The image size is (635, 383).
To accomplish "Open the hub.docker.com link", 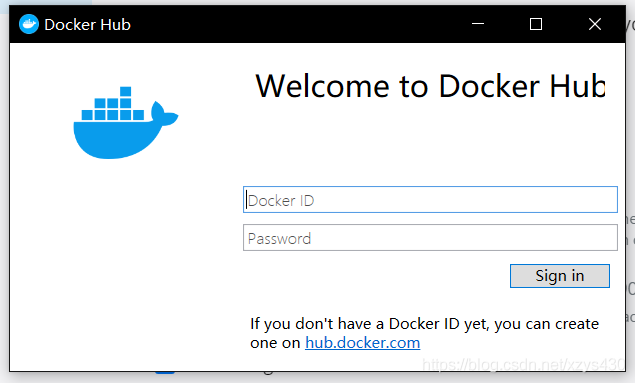I will click(x=362, y=343).
